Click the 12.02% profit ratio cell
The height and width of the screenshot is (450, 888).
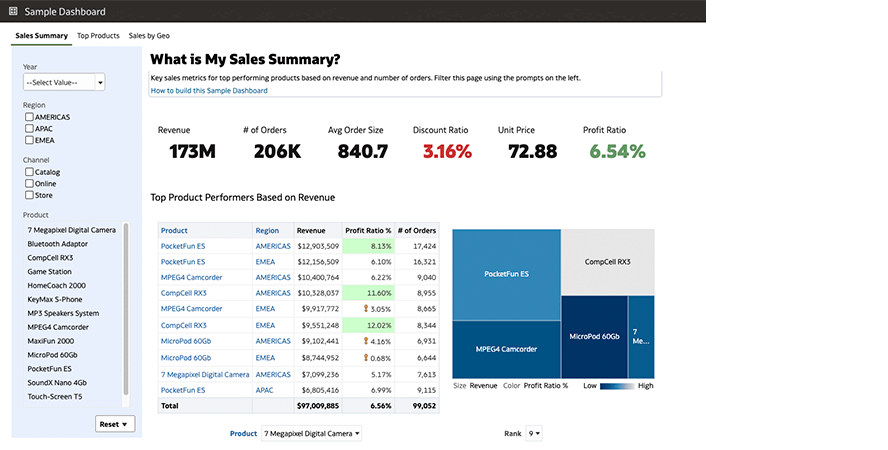[x=368, y=325]
